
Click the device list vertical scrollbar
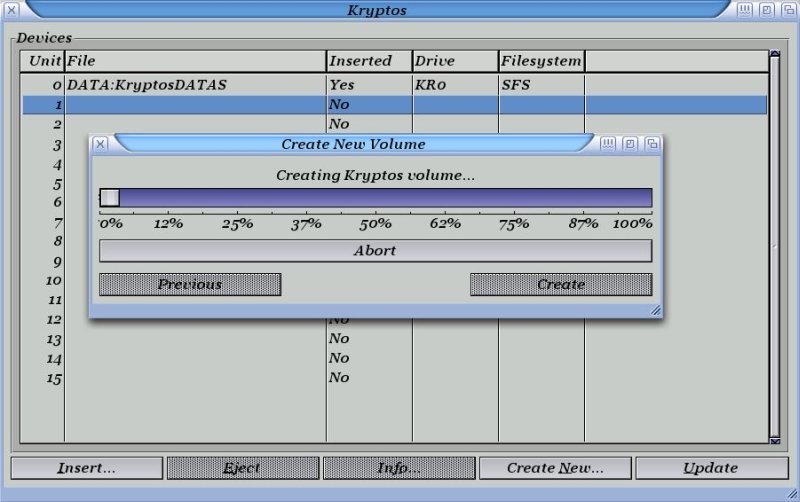774,245
